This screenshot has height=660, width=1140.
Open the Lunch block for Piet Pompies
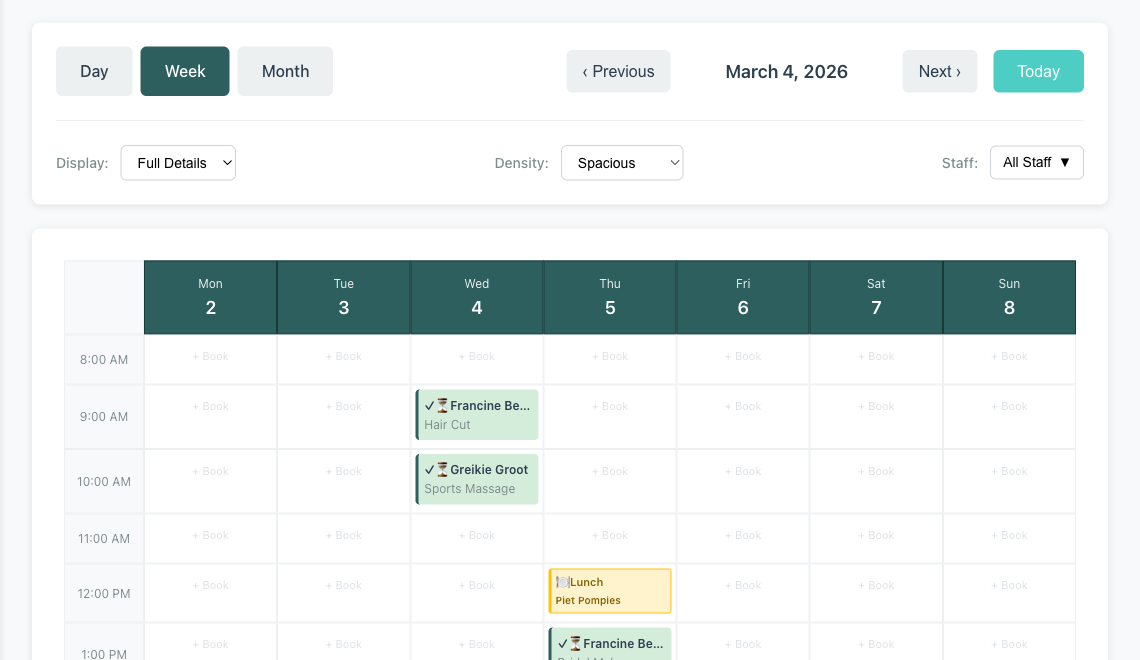(x=610, y=591)
